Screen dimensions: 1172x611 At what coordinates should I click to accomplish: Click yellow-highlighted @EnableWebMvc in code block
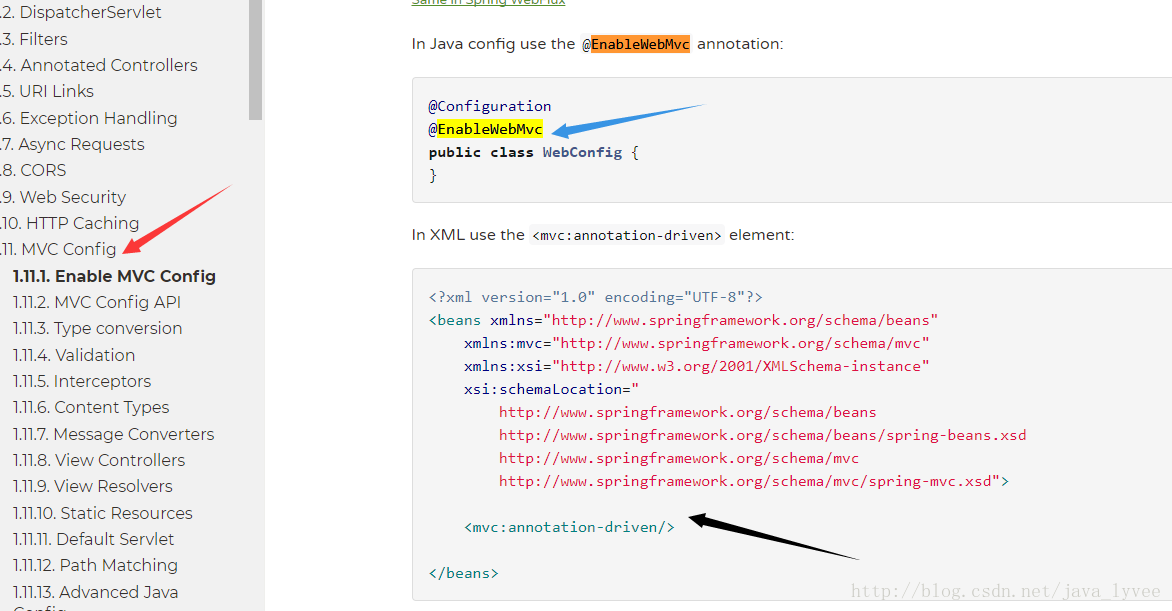[x=485, y=129]
